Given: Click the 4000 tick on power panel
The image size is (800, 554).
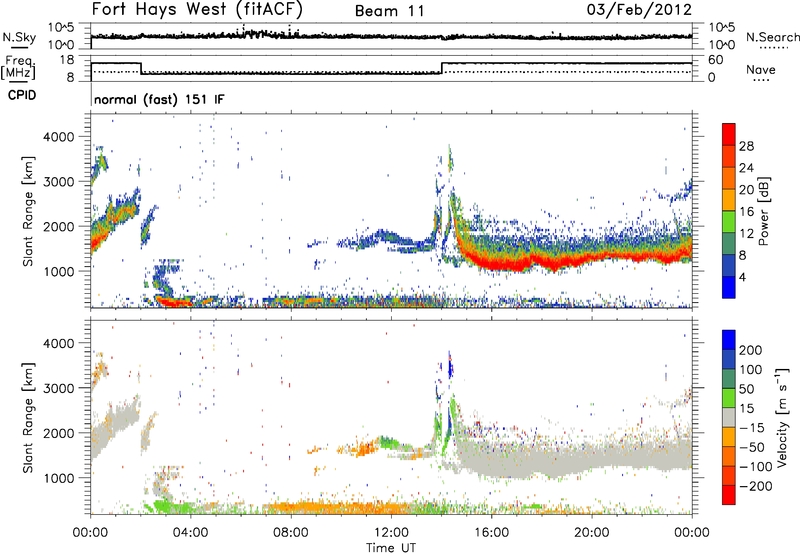Looking at the screenshot, I should [x=59, y=137].
